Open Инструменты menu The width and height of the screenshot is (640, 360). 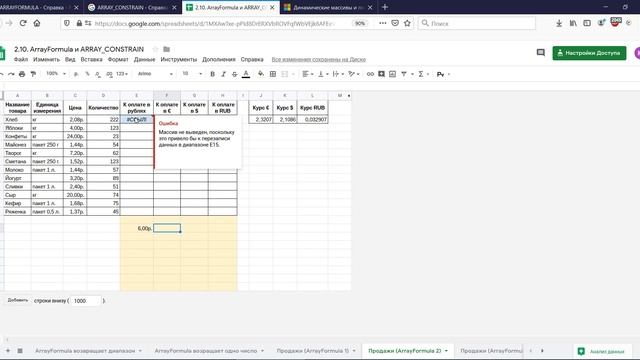(179, 60)
